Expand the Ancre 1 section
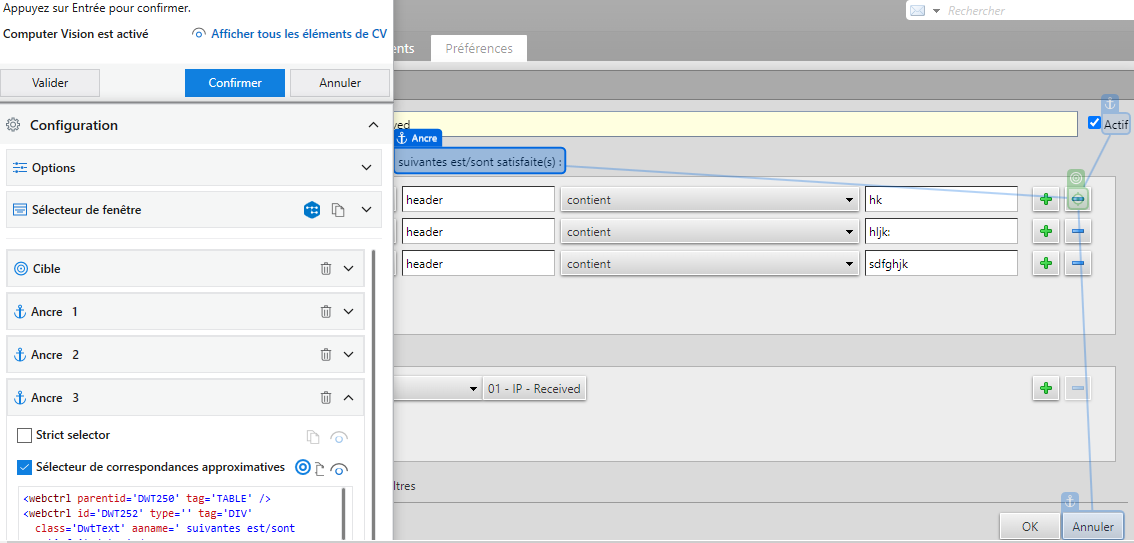Screen dimensions: 1134x543 click(x=349, y=312)
